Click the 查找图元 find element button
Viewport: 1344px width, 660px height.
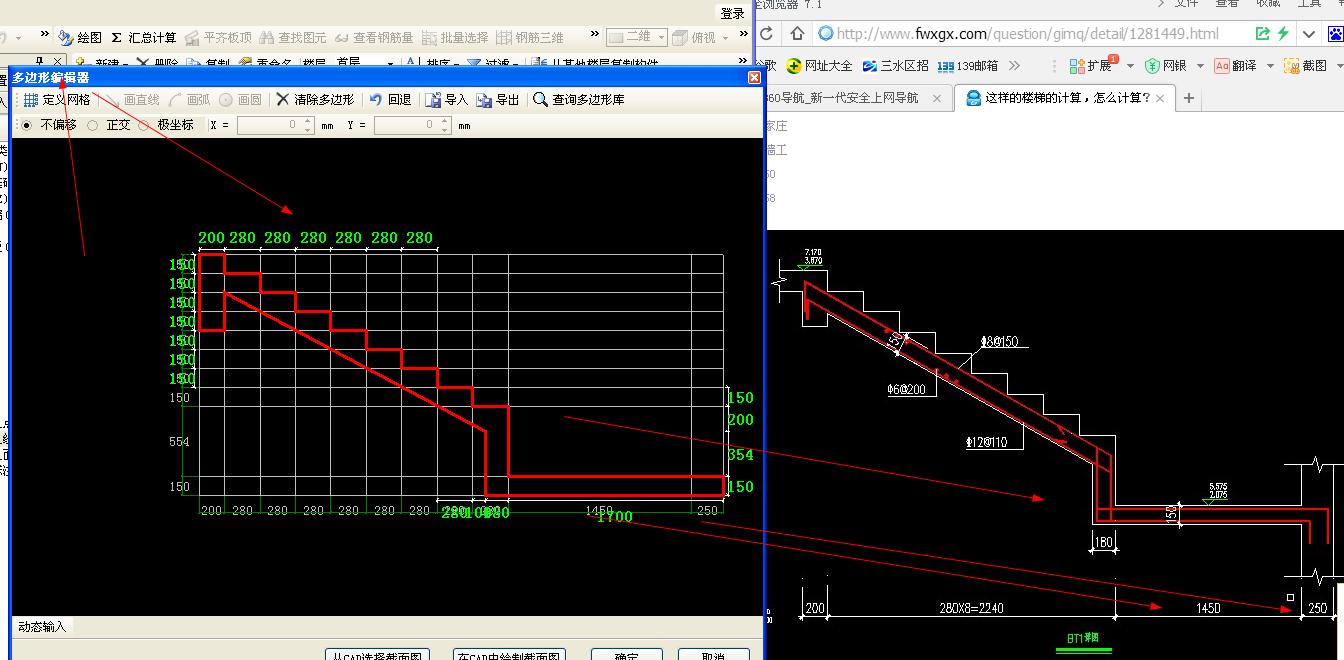click(293, 38)
